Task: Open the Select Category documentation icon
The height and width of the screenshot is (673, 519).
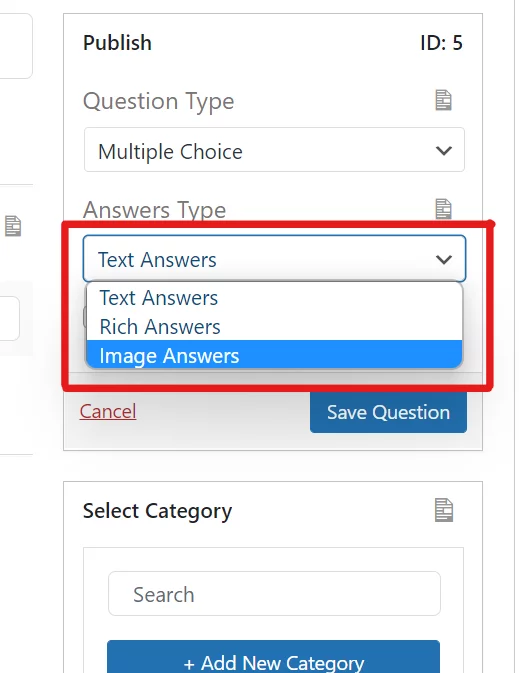Action: click(x=443, y=510)
